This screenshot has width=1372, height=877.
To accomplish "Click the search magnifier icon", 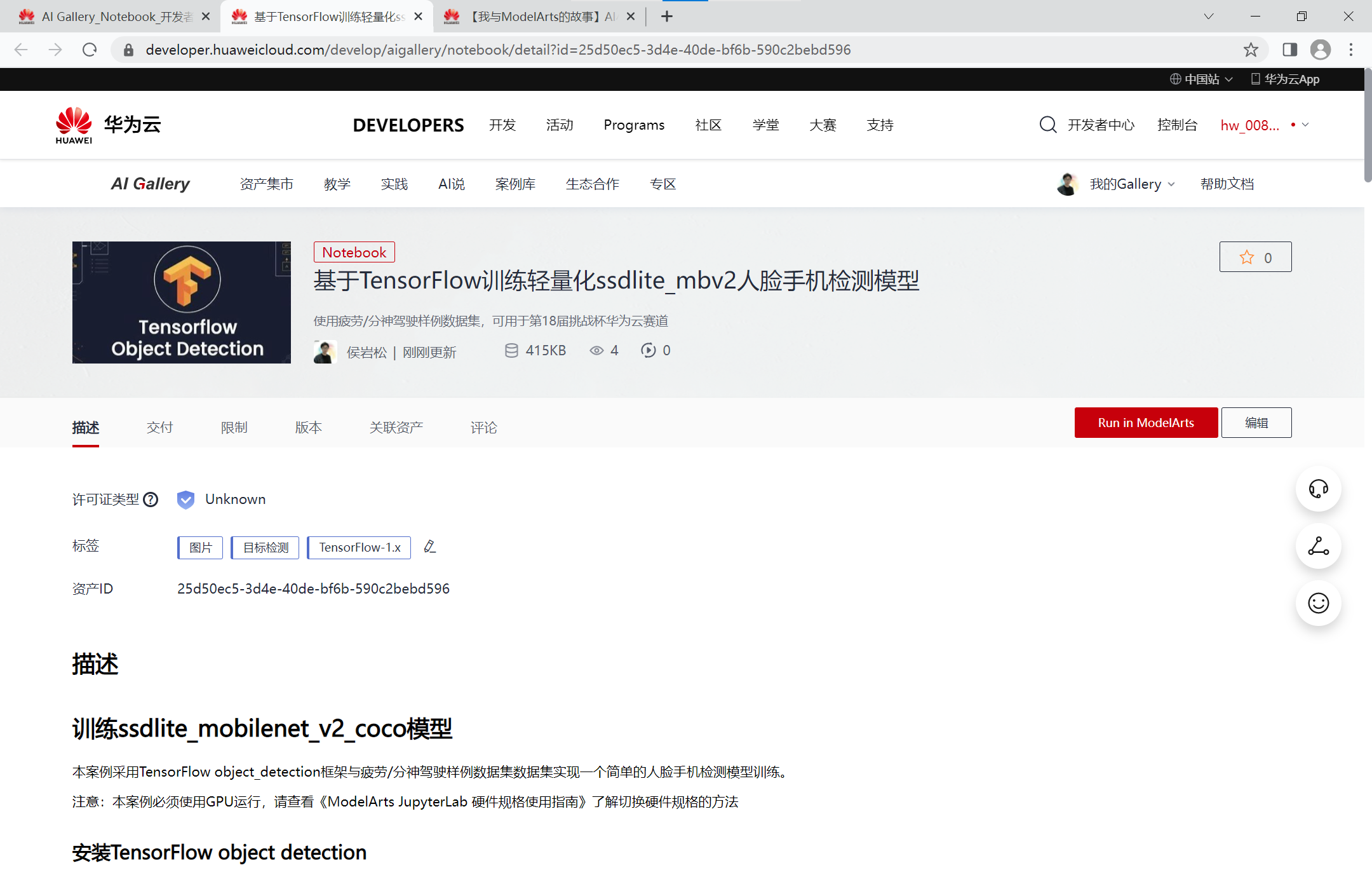I will coord(1047,125).
